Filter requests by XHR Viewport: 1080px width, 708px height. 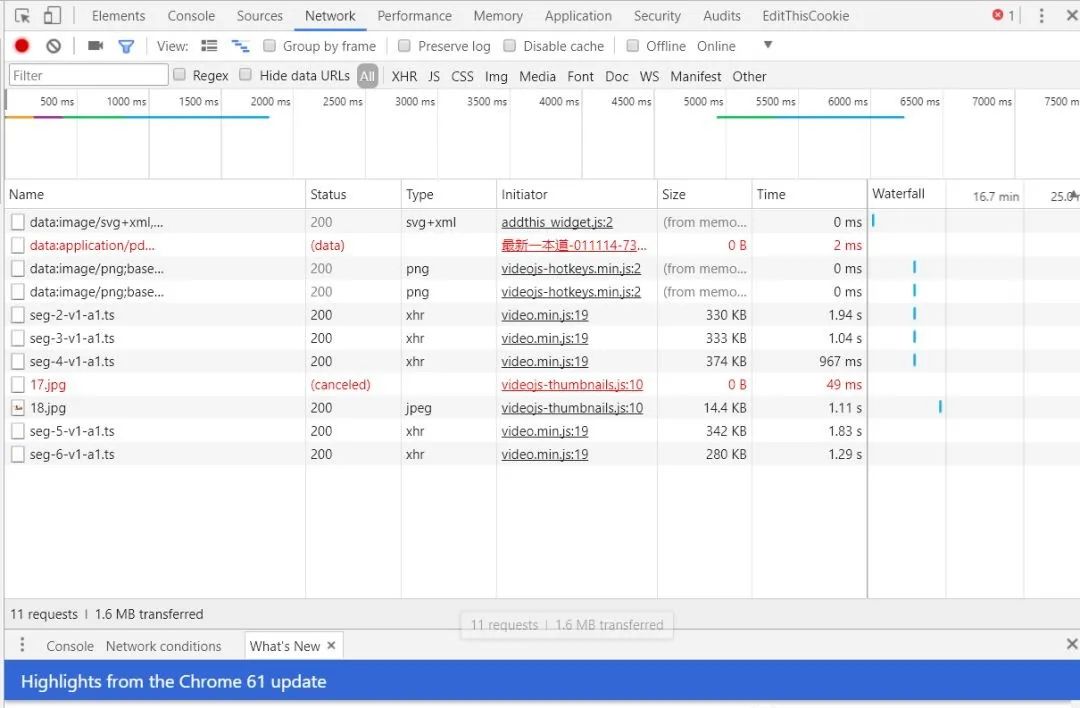coord(404,76)
